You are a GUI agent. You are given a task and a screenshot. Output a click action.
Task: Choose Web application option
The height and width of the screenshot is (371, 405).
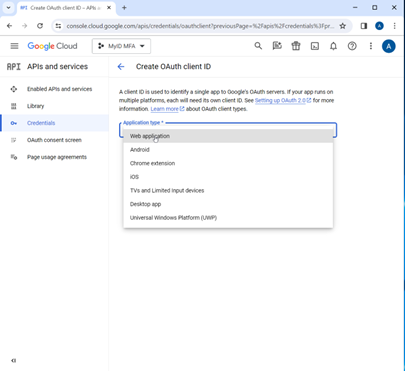point(228,136)
